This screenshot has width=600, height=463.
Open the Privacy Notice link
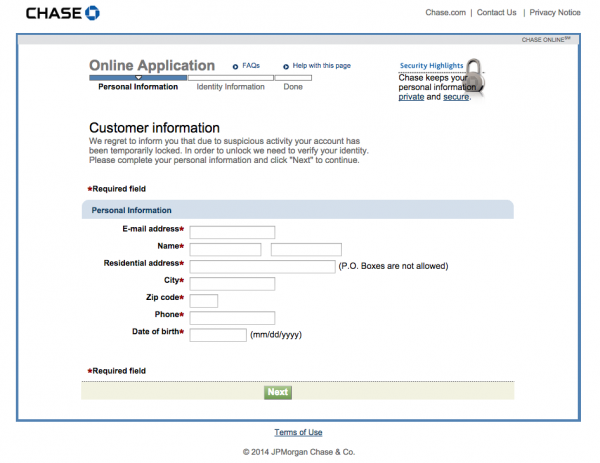[555, 13]
